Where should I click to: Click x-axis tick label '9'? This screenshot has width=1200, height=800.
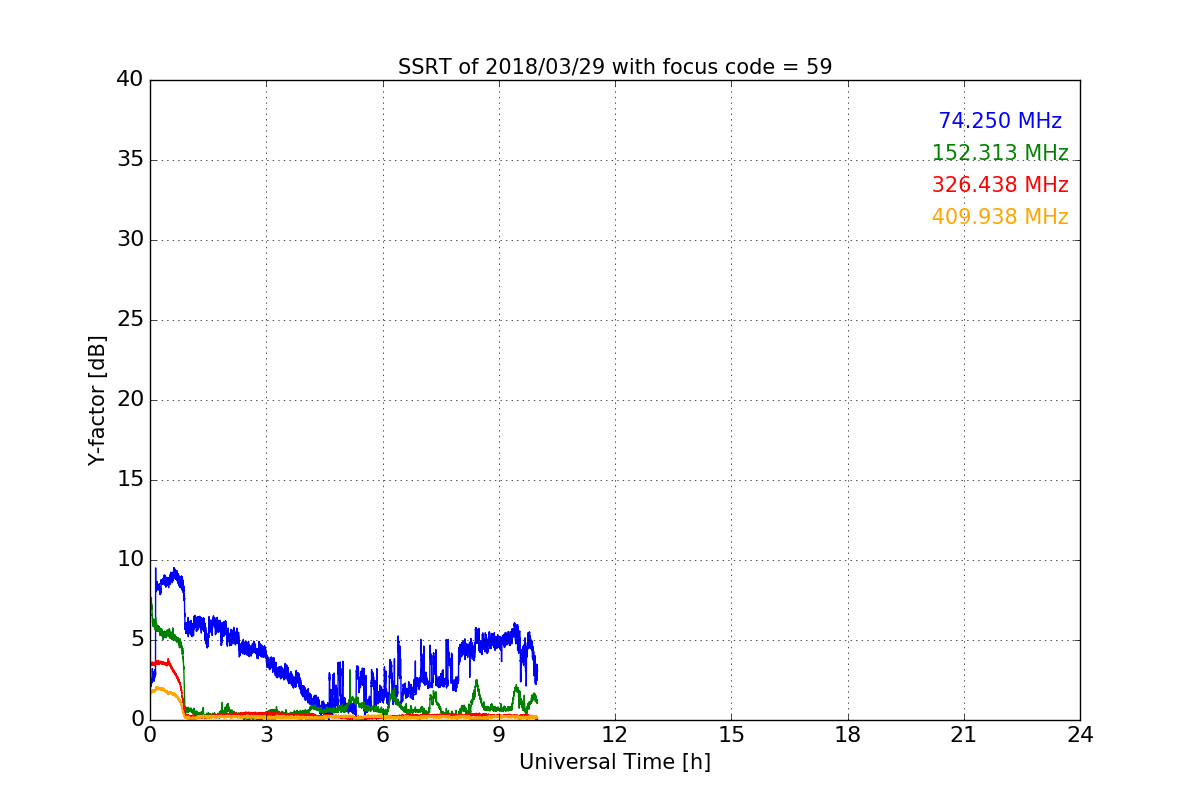point(499,735)
